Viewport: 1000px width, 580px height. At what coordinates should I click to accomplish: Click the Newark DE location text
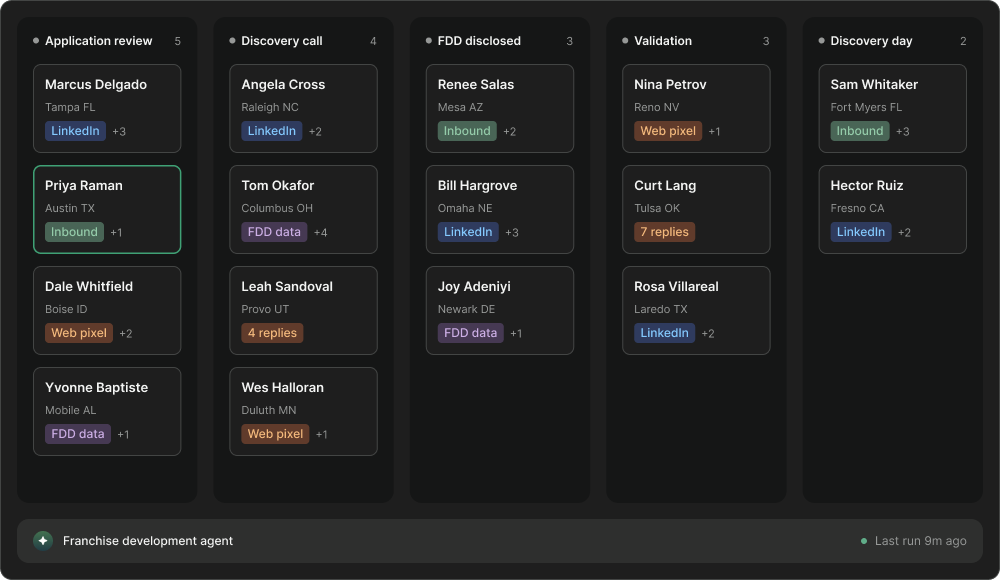pyautogui.click(x=466, y=309)
